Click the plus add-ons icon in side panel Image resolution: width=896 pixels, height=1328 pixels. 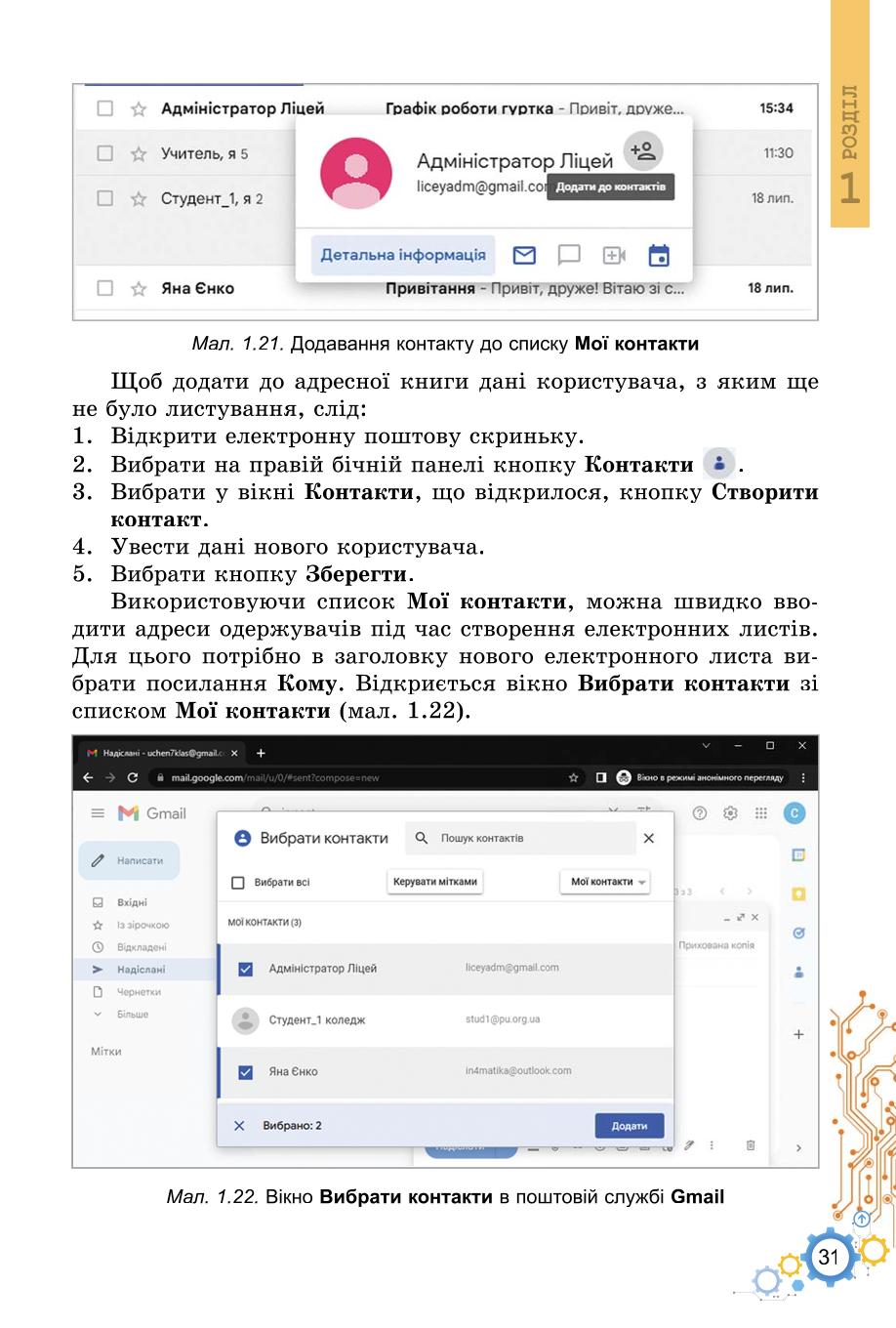798,1034
